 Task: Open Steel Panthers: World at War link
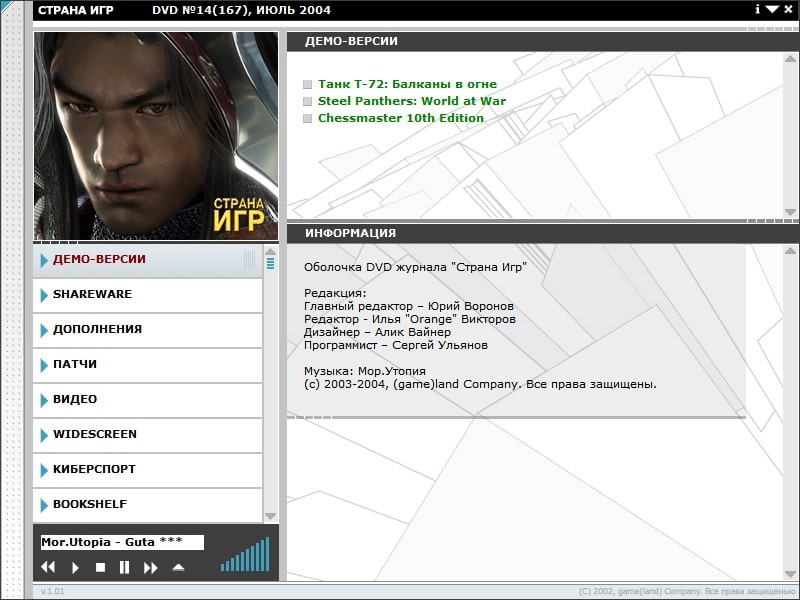(x=412, y=101)
